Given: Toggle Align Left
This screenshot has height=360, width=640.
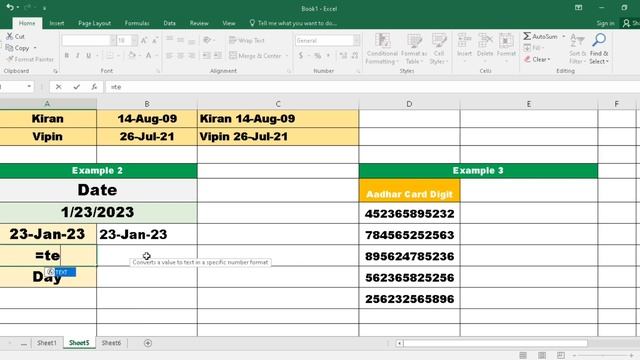Looking at the screenshot, I should coord(169,55).
